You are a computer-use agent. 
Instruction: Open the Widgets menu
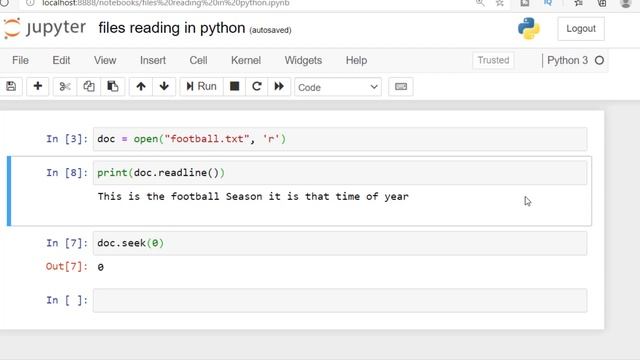point(303,60)
